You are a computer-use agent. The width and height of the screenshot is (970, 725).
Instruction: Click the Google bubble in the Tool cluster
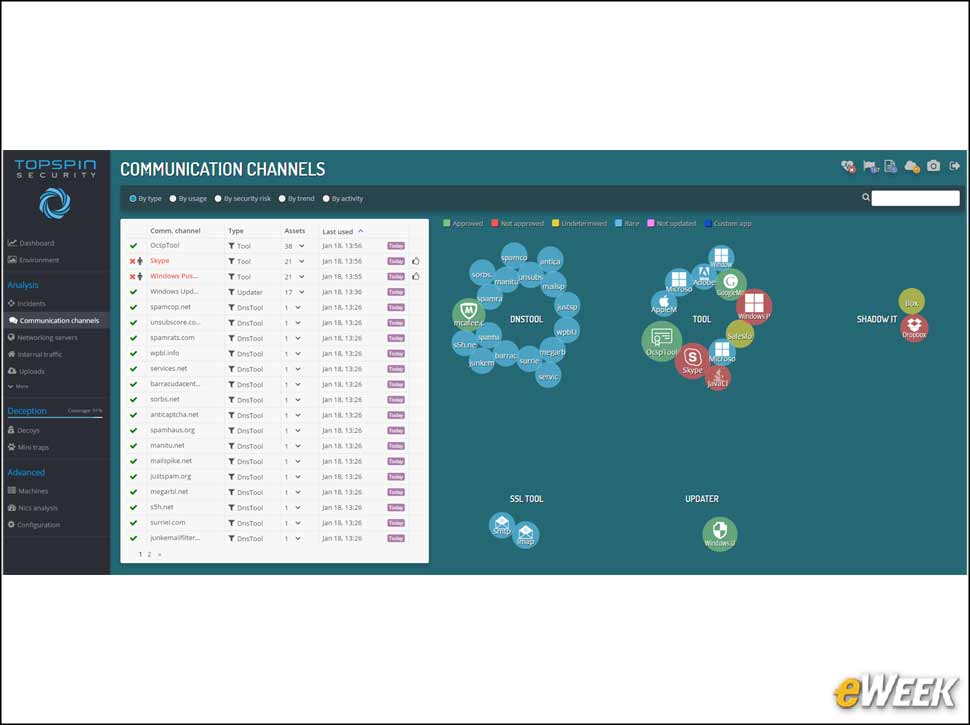tap(731, 285)
